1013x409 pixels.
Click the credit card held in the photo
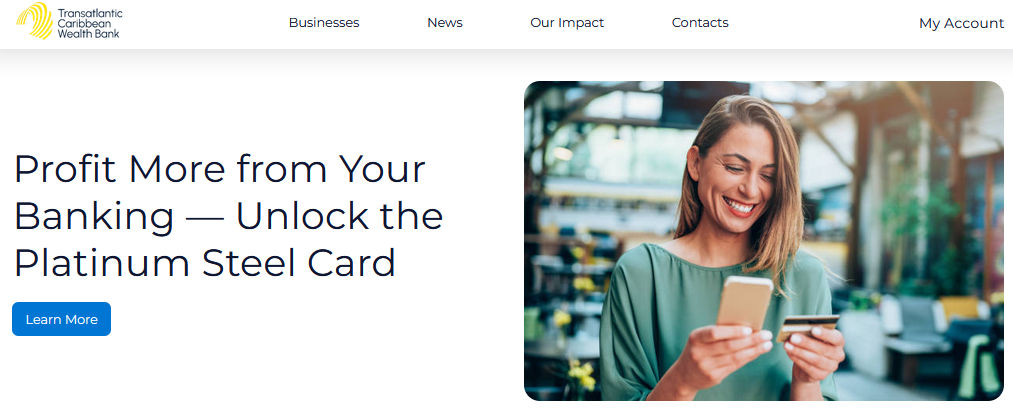pos(806,327)
